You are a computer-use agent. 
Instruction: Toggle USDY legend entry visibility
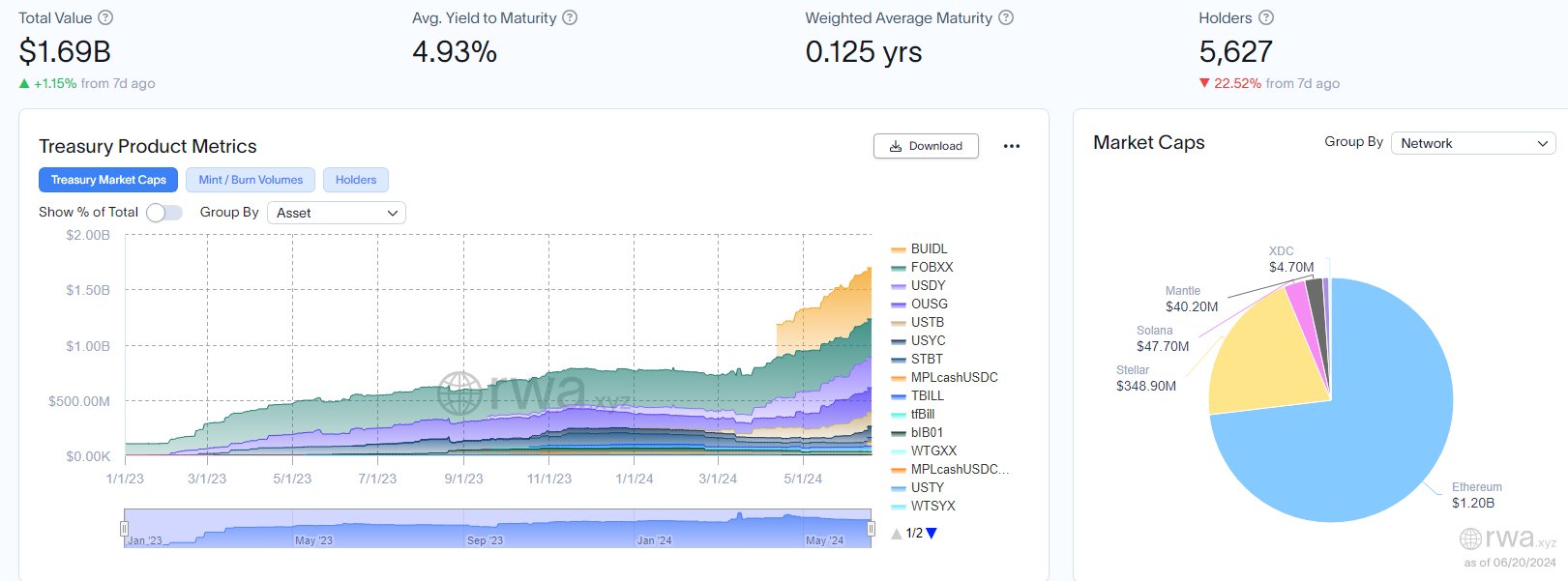[928, 285]
